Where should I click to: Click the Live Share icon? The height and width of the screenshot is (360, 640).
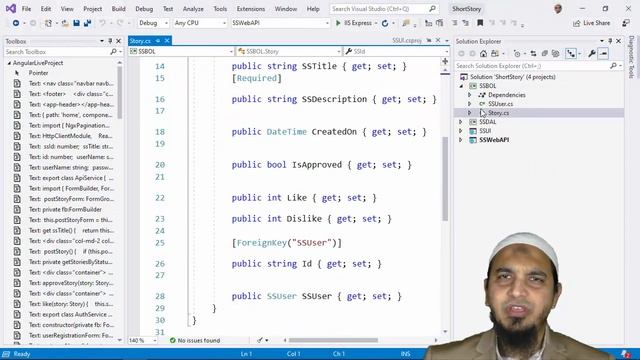(x=576, y=23)
